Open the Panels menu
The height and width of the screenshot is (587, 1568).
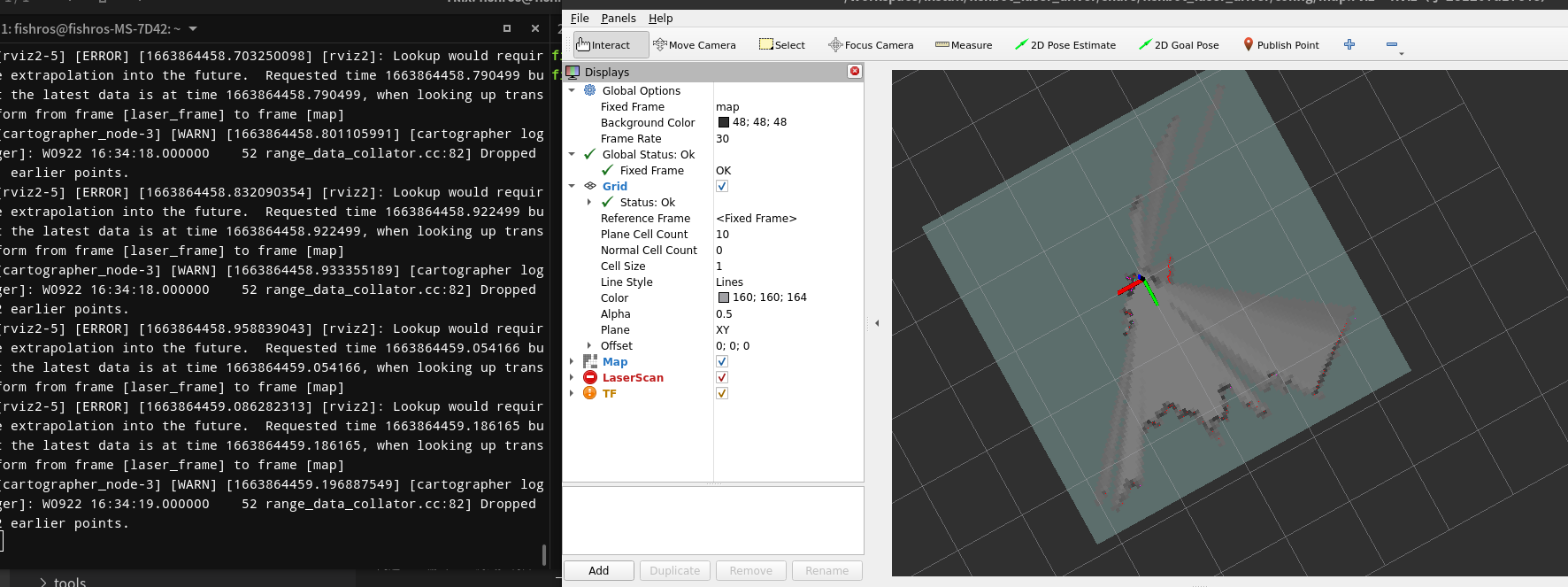coord(619,18)
